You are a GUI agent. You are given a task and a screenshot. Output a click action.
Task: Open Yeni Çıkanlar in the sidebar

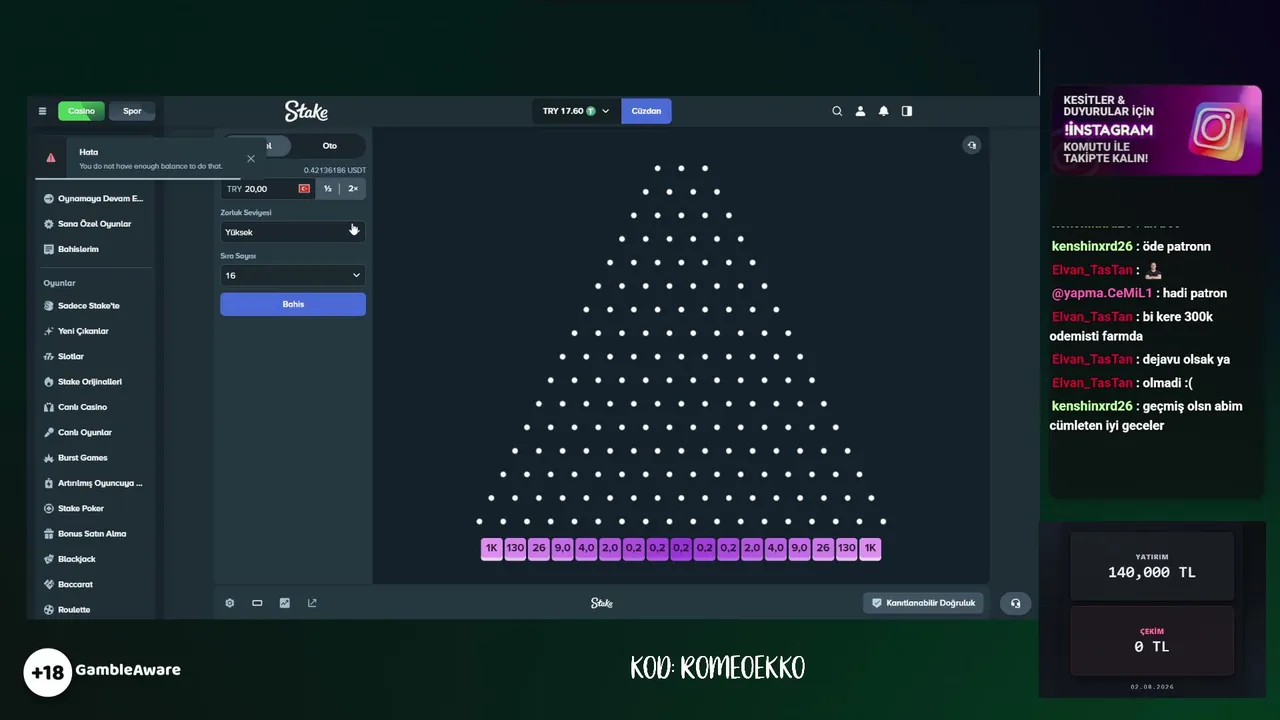84,331
